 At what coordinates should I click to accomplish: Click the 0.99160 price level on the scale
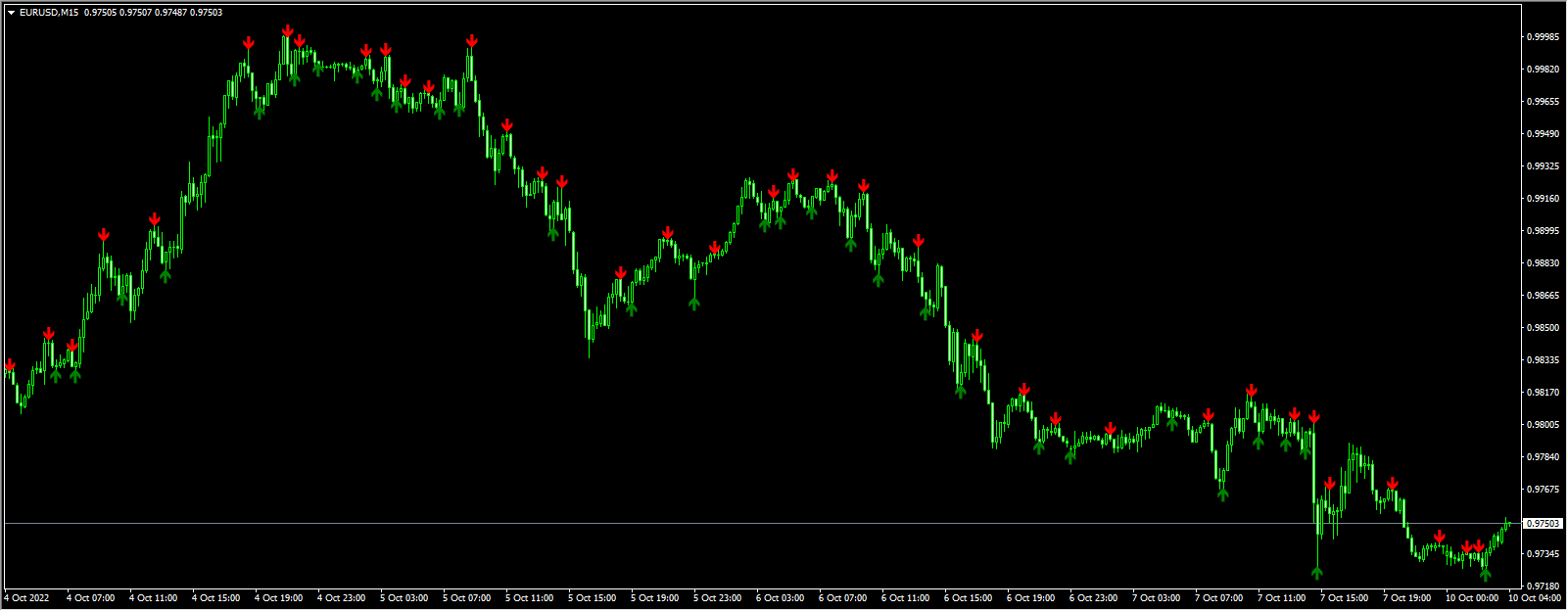pyautogui.click(x=1543, y=199)
